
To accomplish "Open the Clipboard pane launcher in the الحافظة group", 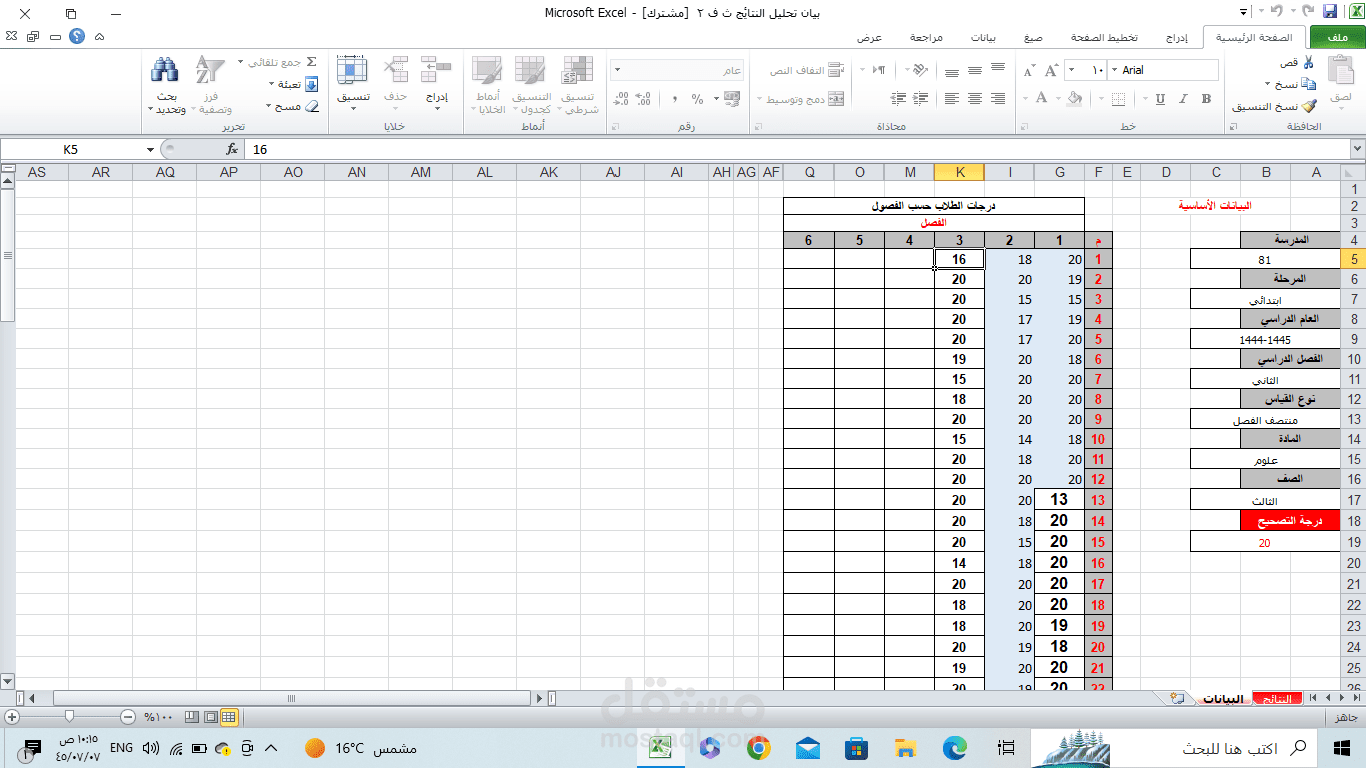I will [1234, 128].
